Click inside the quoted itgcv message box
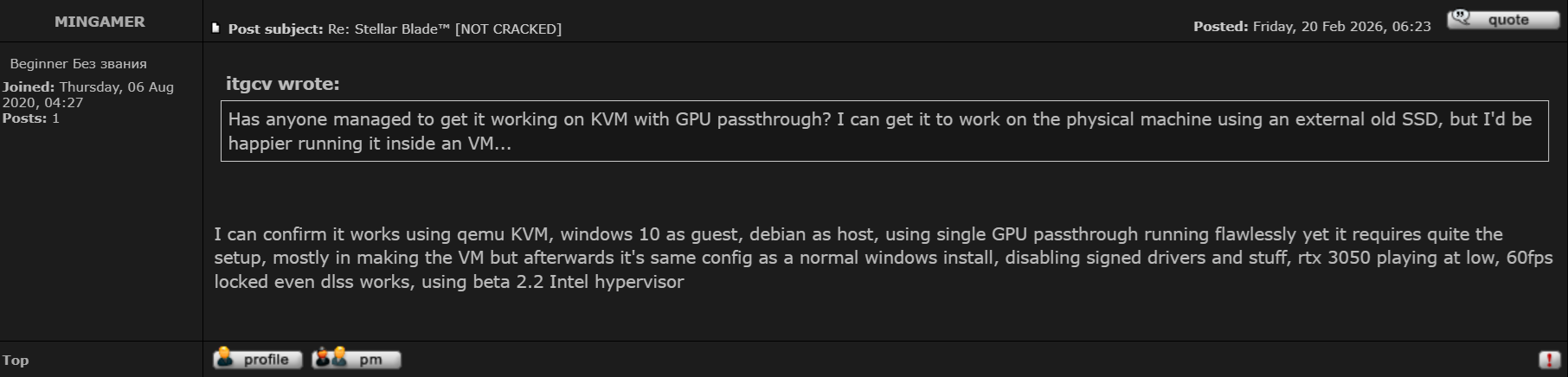This screenshot has width=1568, height=377. pos(883,131)
